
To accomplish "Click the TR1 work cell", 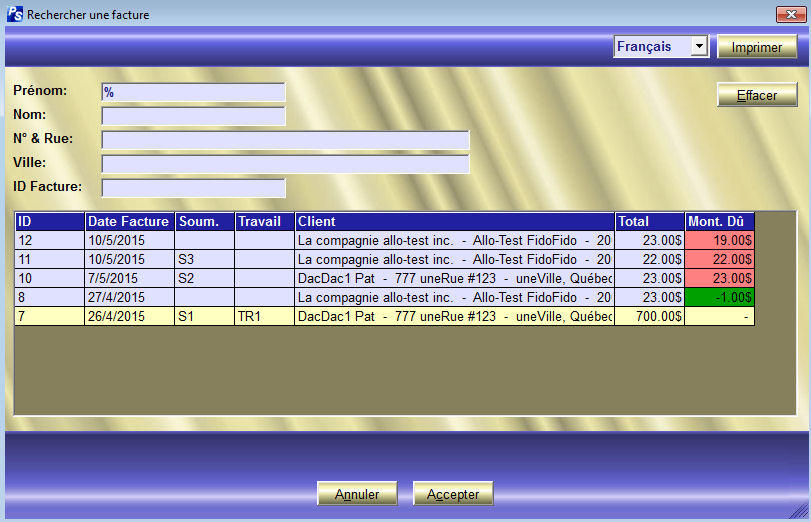I will (x=264, y=316).
